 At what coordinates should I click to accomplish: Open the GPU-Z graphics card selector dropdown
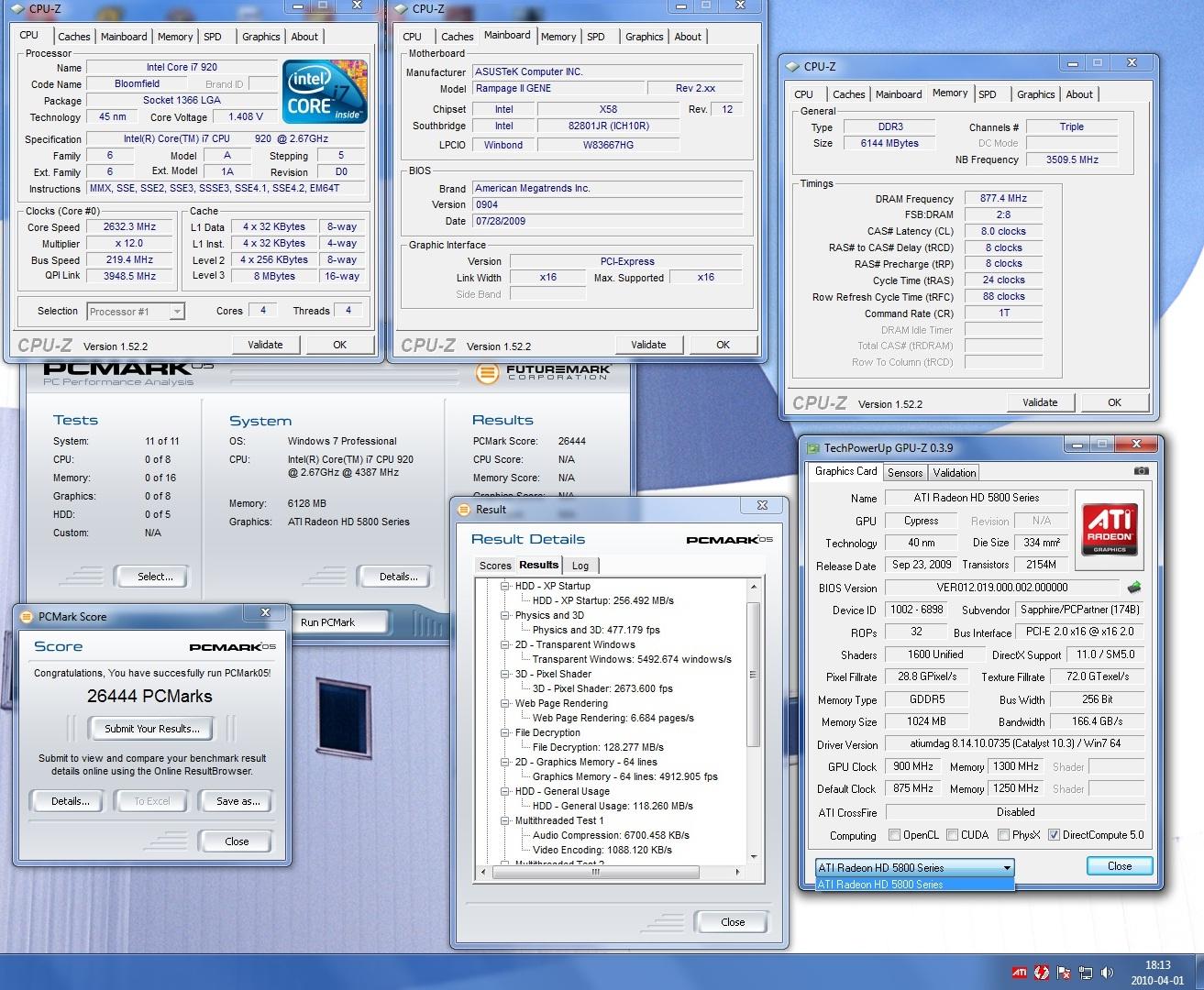click(x=914, y=867)
